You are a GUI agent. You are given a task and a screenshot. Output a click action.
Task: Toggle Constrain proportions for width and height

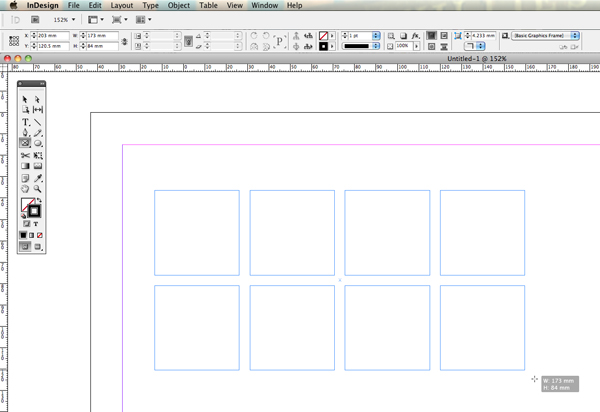click(124, 41)
